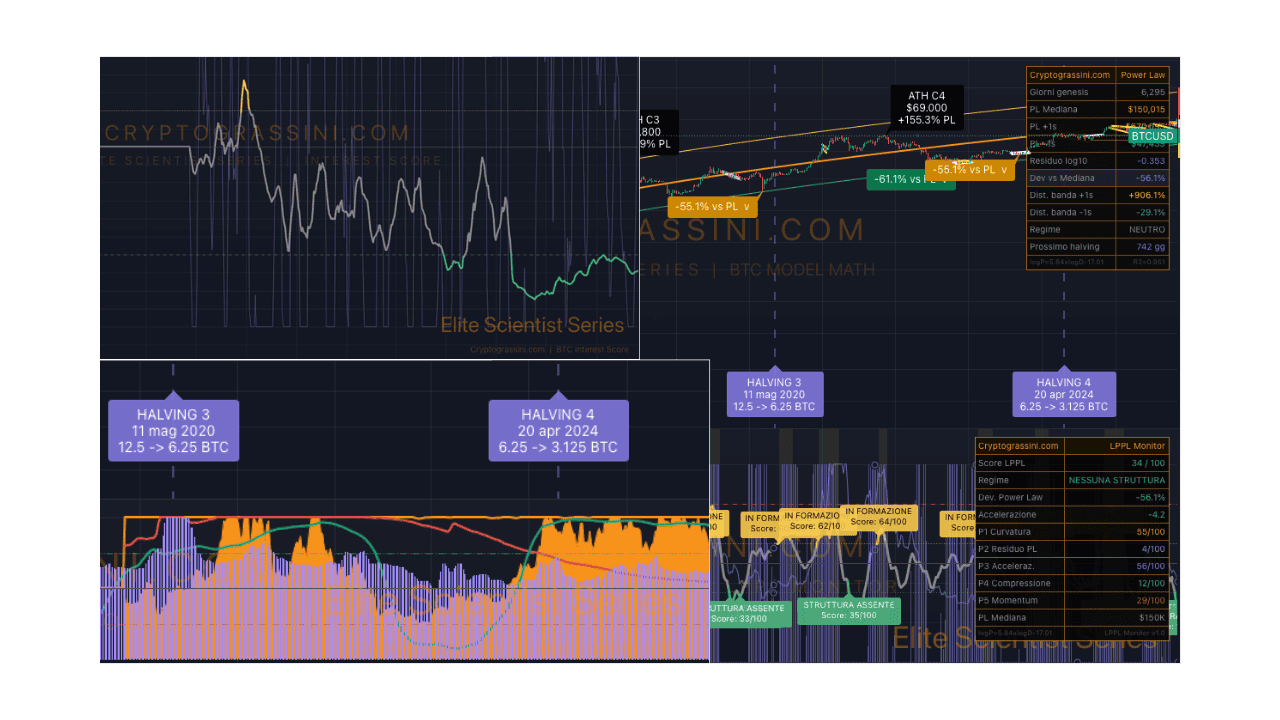Click the larger HALVING 3 callout box

click(x=173, y=431)
